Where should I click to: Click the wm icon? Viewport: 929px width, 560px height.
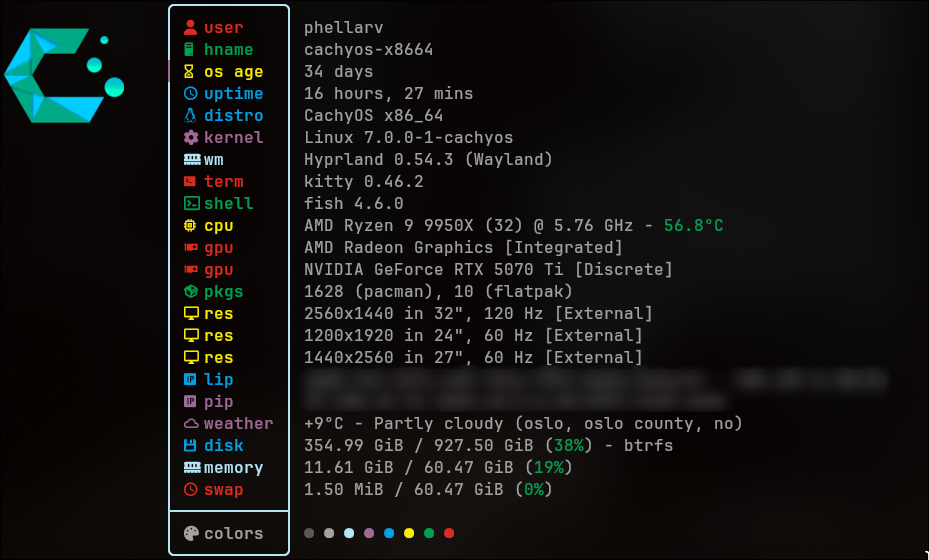pos(191,159)
